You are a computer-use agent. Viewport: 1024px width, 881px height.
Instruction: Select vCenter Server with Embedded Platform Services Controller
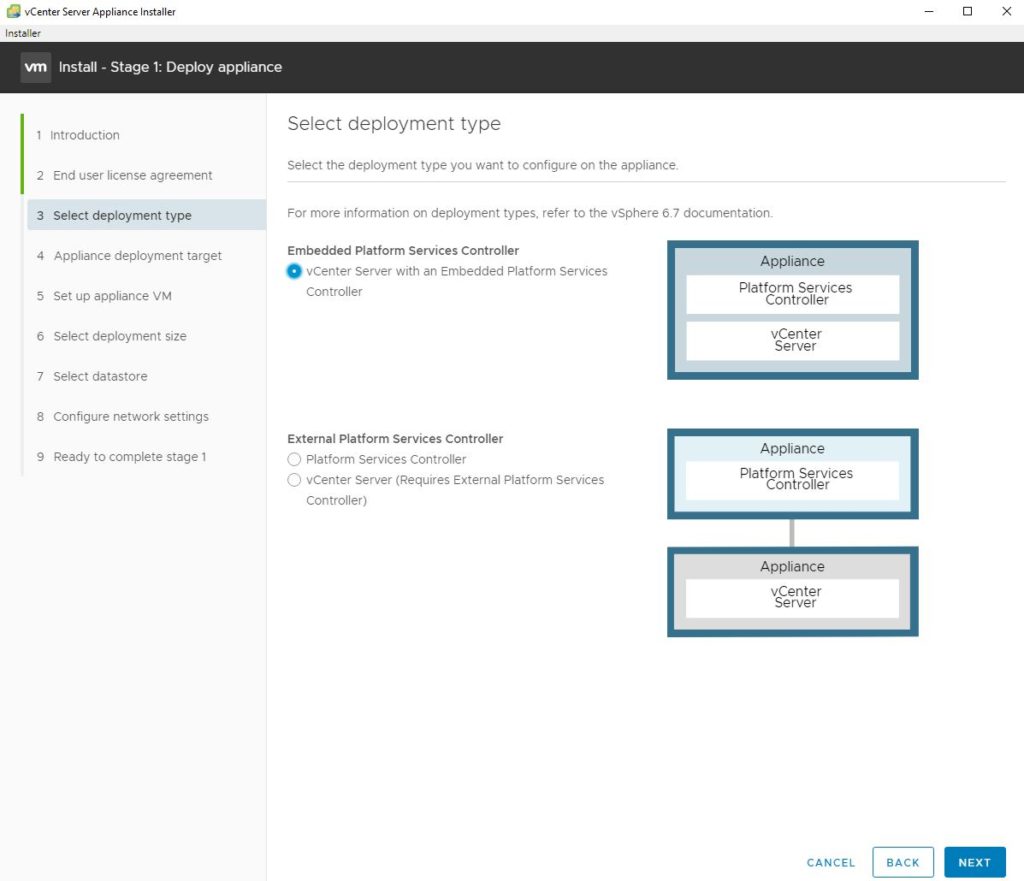tap(294, 271)
